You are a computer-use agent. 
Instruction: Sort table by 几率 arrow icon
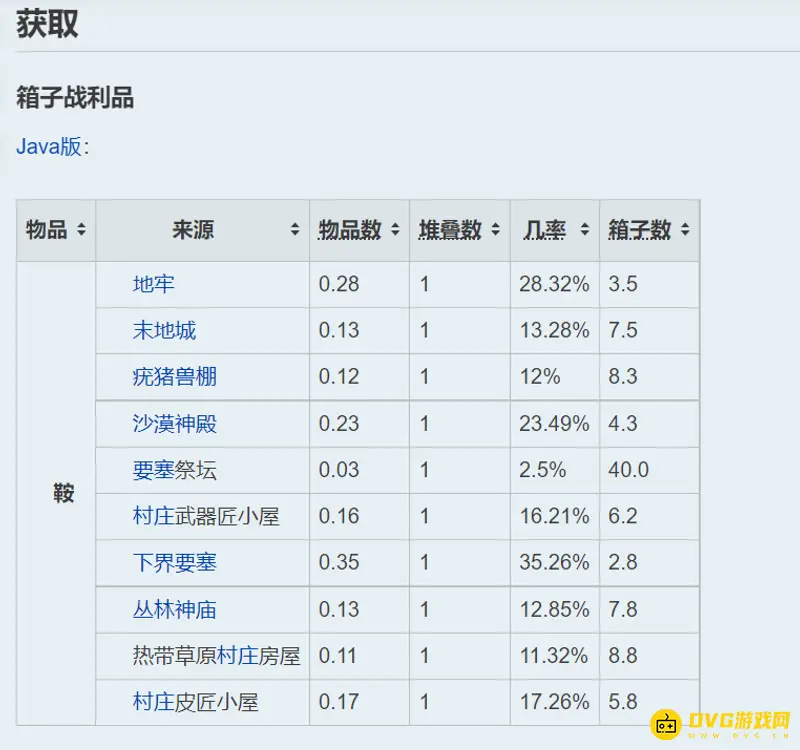(584, 230)
